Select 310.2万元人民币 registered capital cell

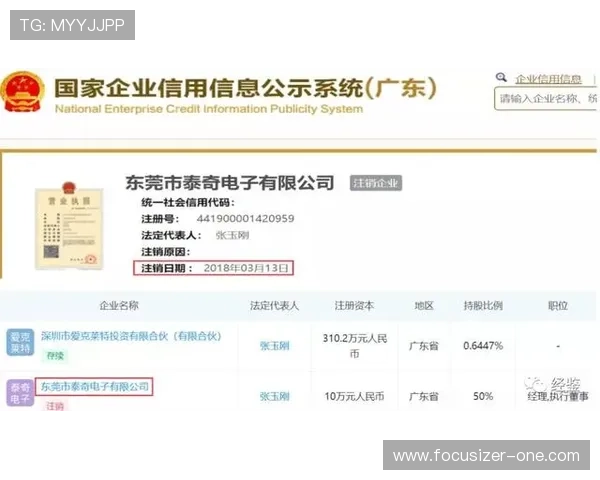[x=354, y=346]
